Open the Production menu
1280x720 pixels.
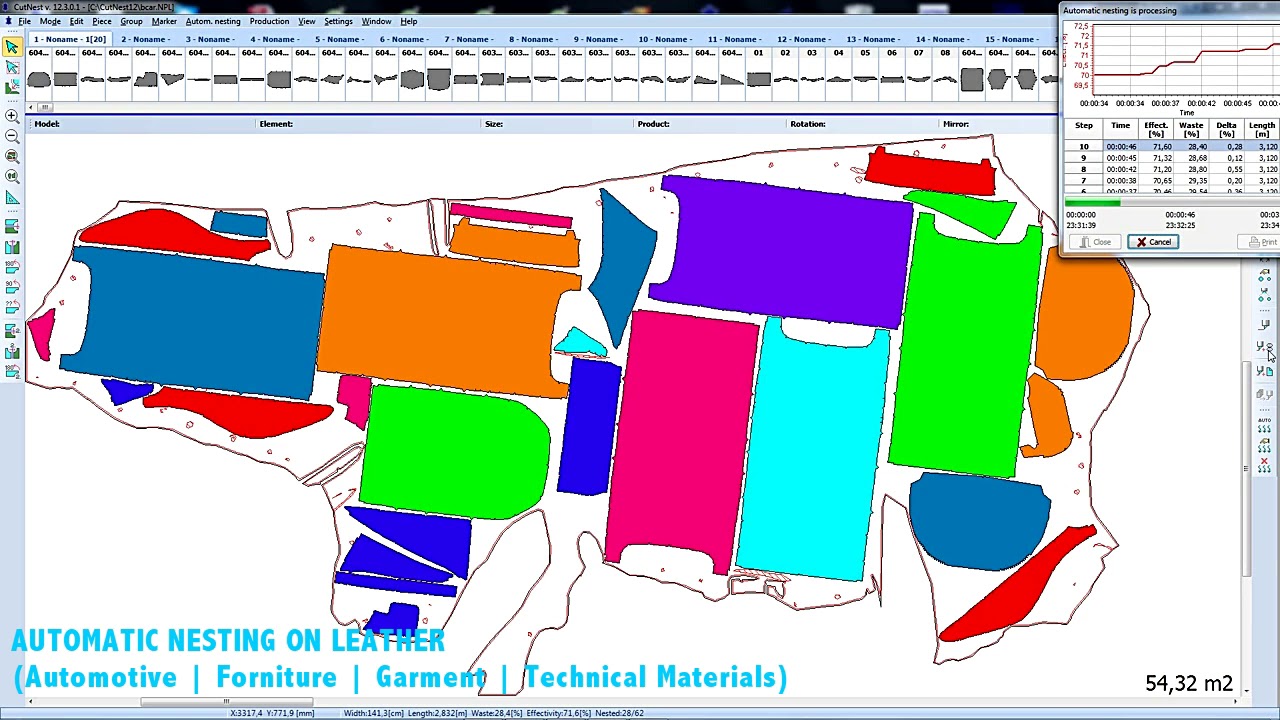coord(269,21)
